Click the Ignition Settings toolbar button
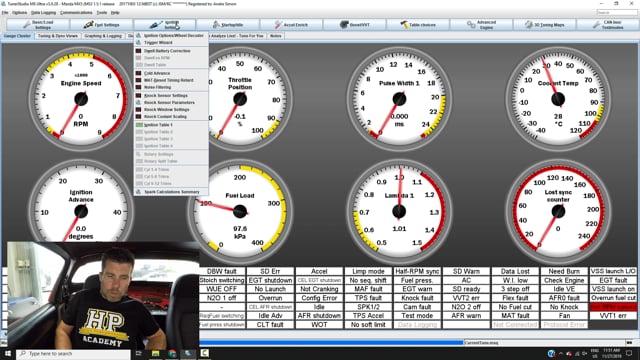 [165, 24]
